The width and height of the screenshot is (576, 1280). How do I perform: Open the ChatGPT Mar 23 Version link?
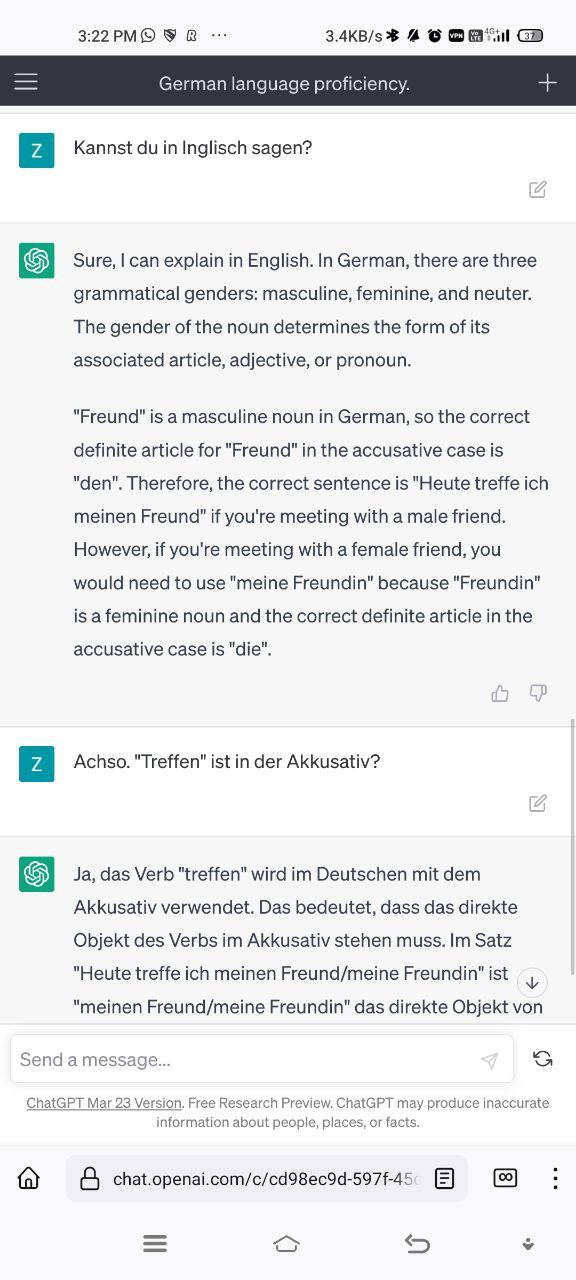tap(104, 1103)
